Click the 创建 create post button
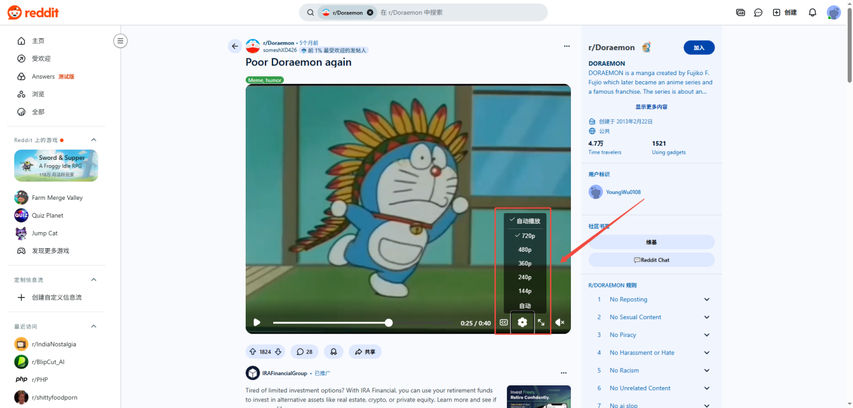The width and height of the screenshot is (853, 408). 784,13
